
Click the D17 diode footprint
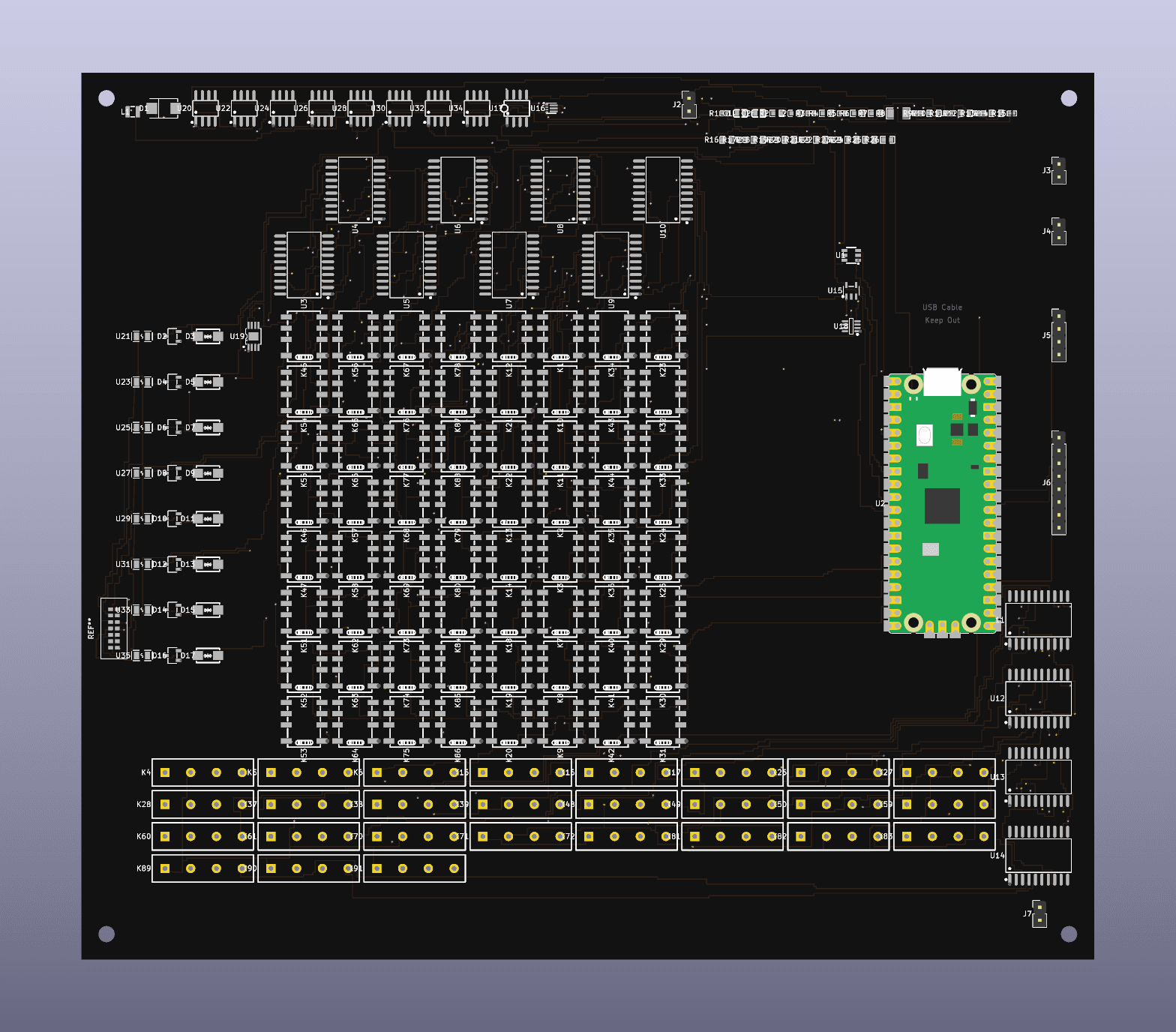[x=208, y=655]
